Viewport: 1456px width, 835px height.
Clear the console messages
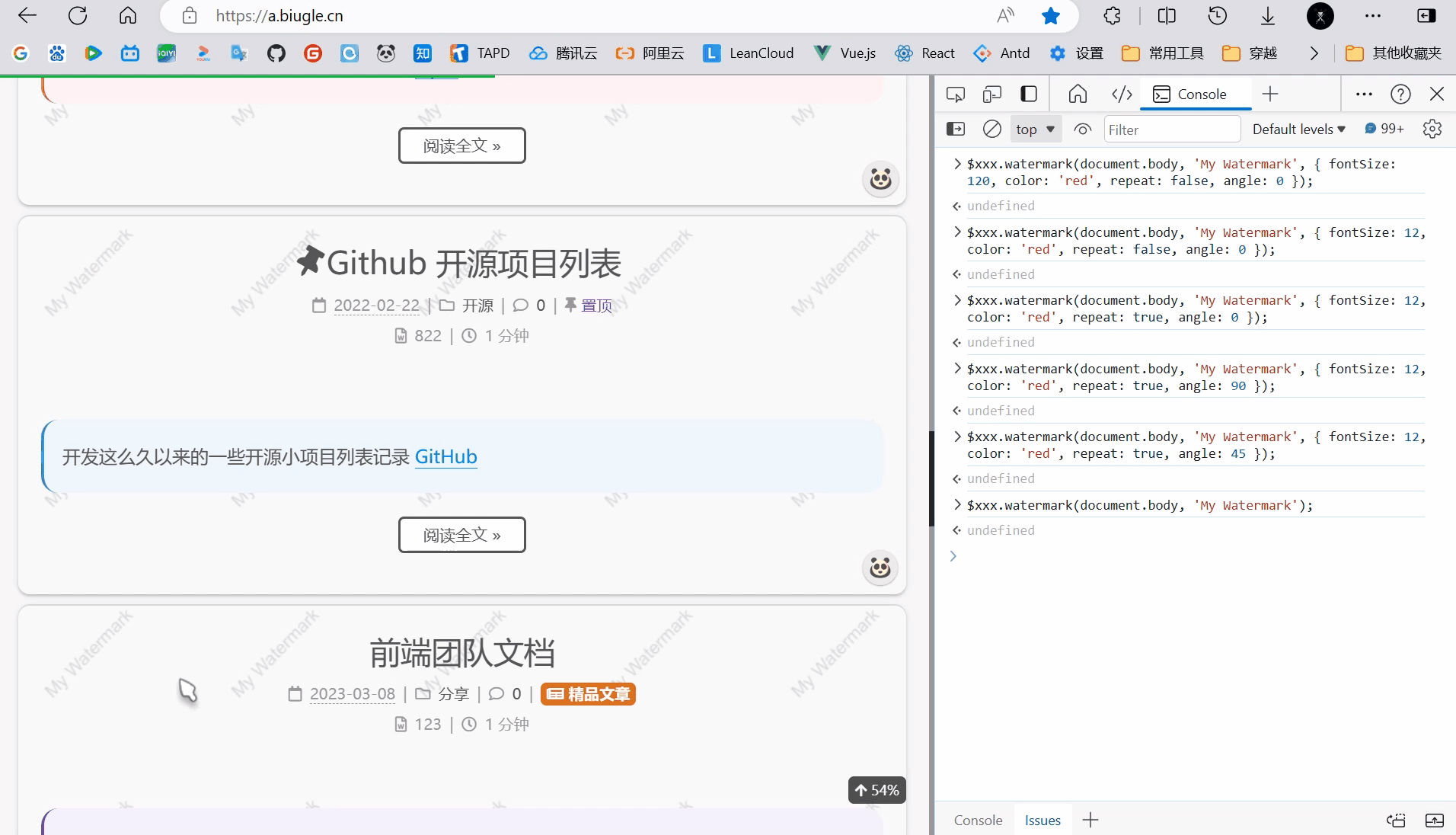tap(991, 129)
